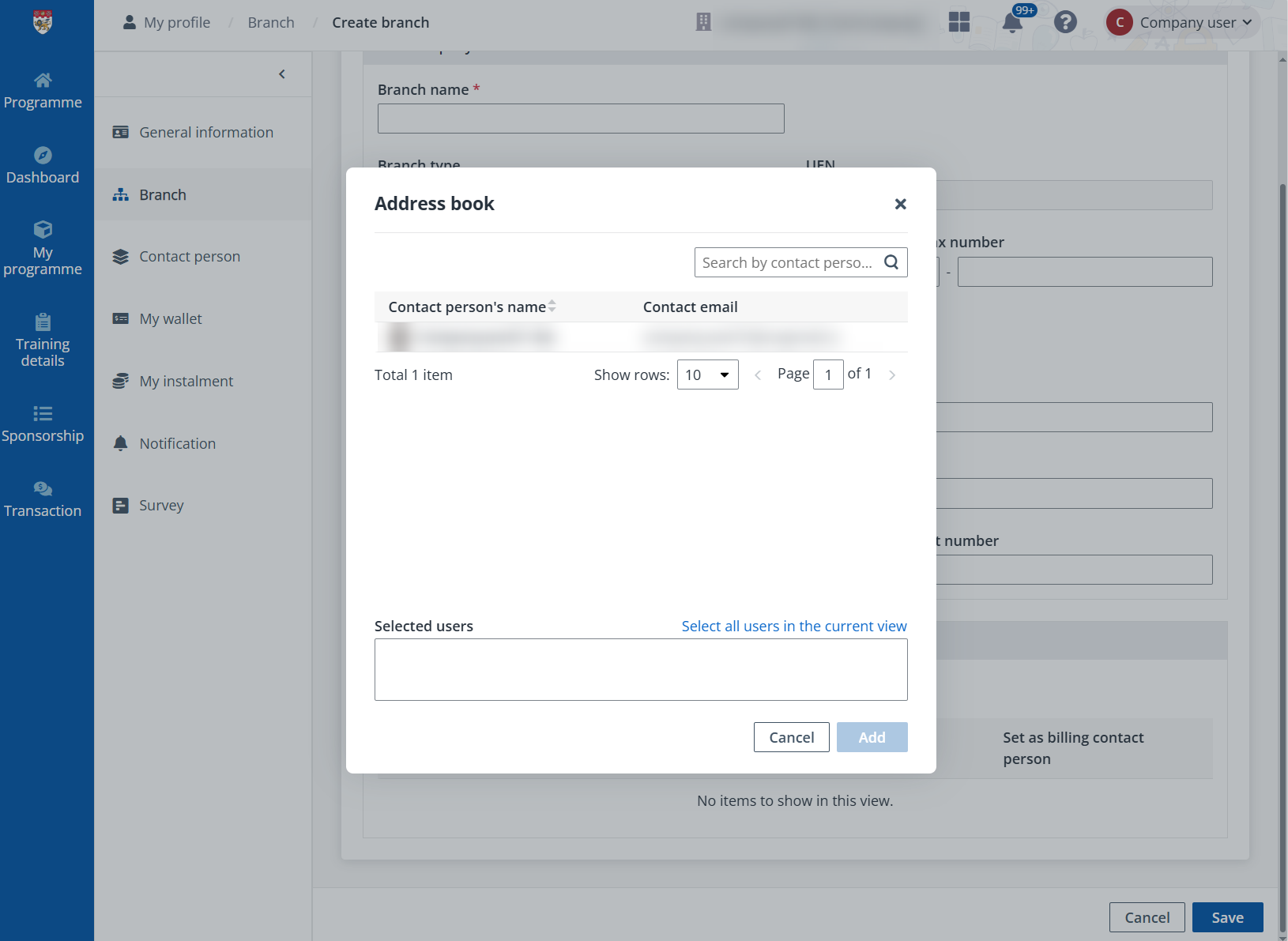1288x941 pixels.
Task: Open the Survey section
Action: (x=161, y=505)
